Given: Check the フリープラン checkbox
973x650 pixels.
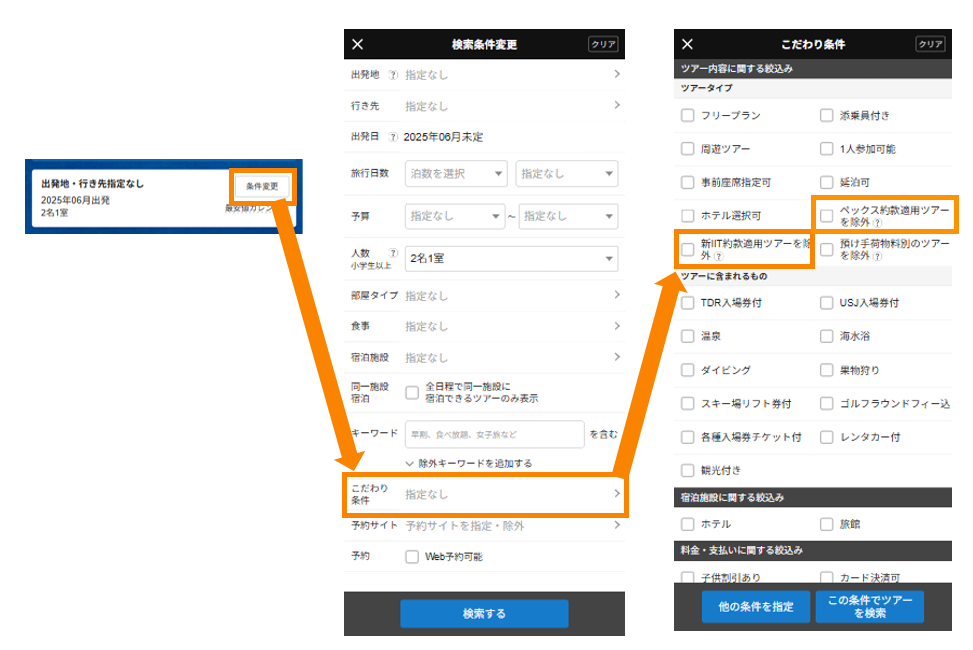Looking at the screenshot, I should pos(687,115).
